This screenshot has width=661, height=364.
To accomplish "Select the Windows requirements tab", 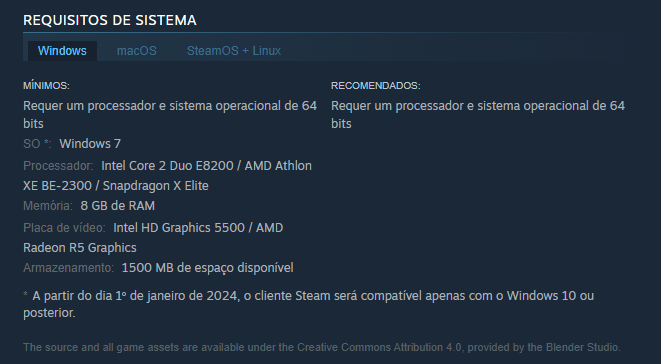I will tap(62, 51).
